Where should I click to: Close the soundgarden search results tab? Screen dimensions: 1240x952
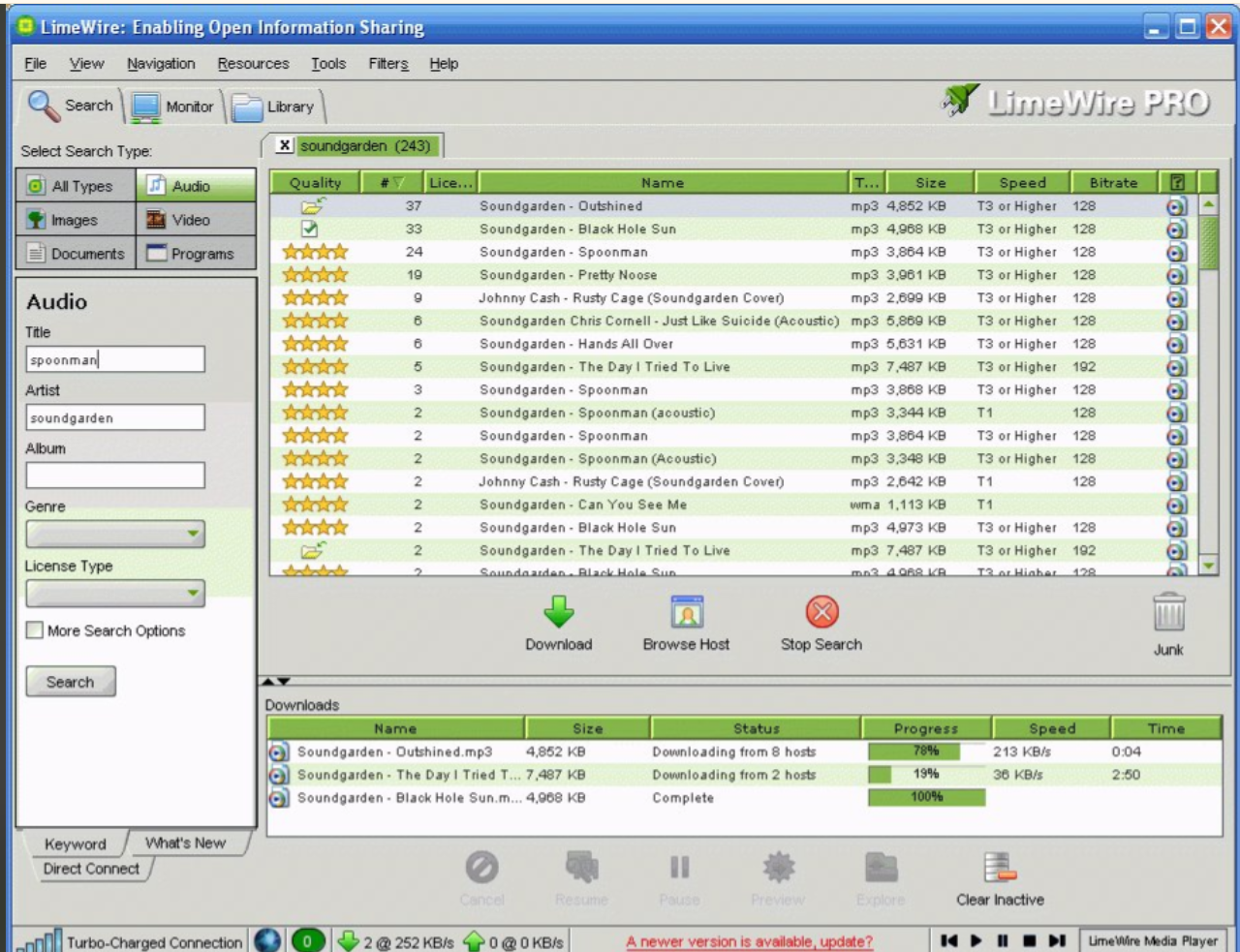coord(284,145)
